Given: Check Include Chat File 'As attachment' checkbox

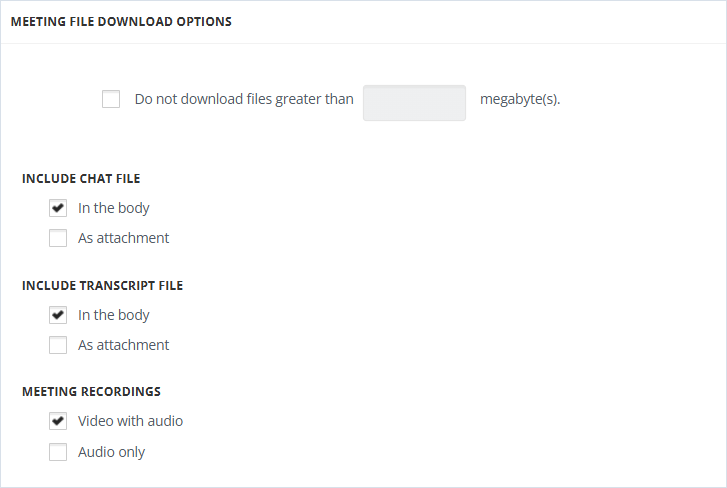Looking at the screenshot, I should tap(58, 238).
